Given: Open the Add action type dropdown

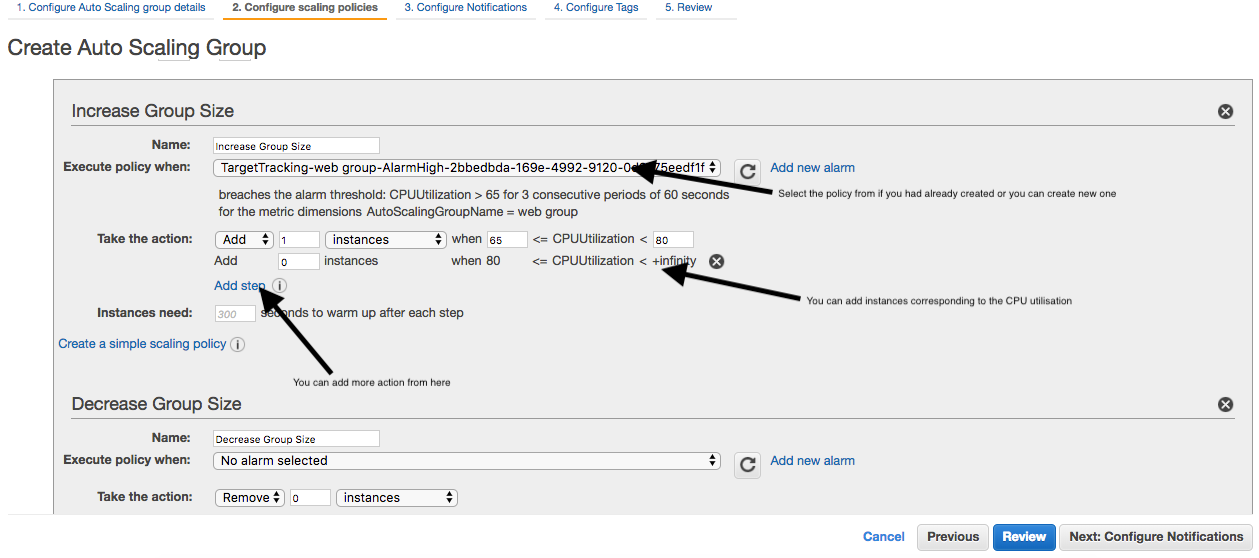Looking at the screenshot, I should click(244, 240).
